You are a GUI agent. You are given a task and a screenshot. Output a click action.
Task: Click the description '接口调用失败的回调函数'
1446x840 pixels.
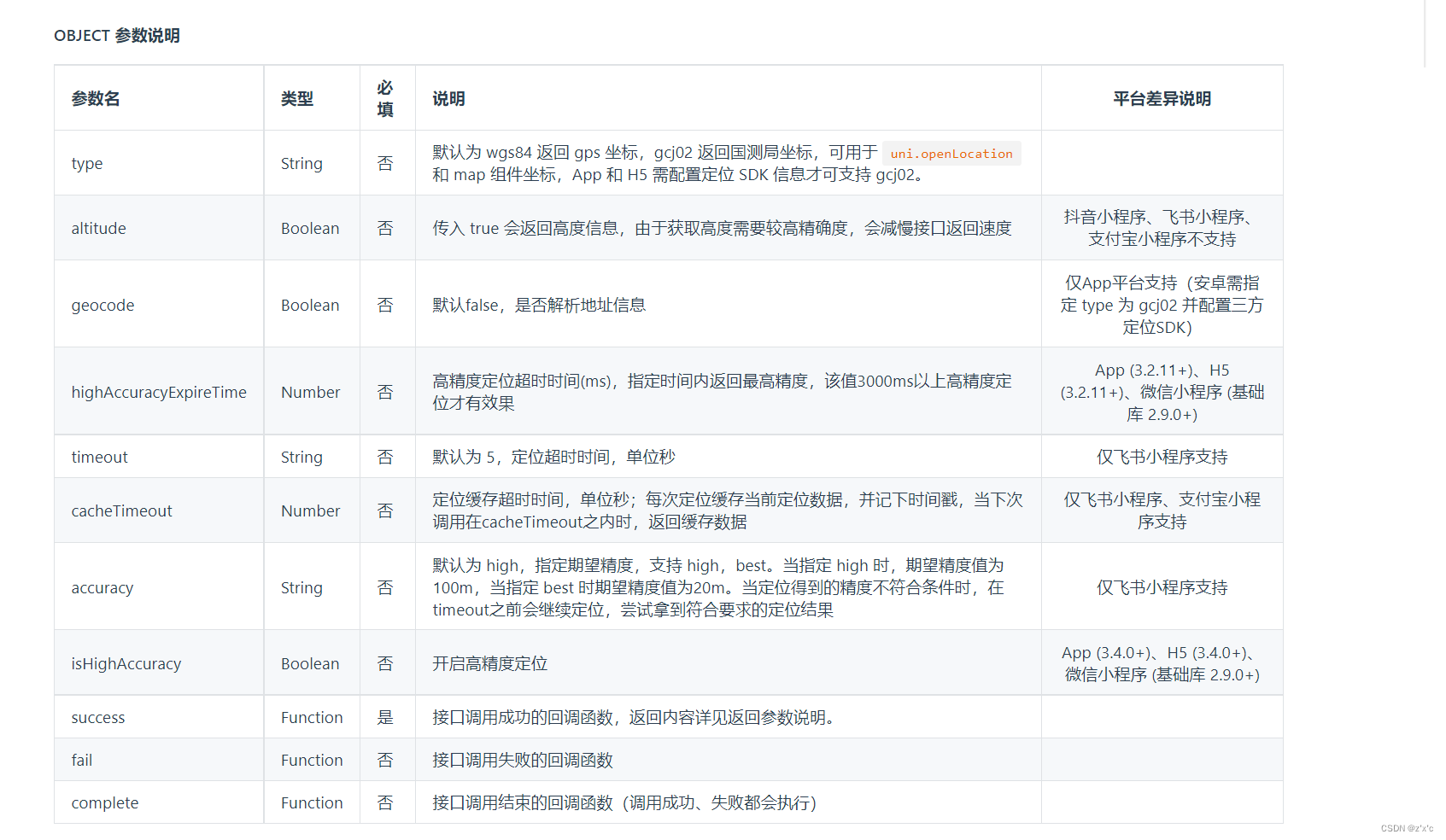(523, 760)
